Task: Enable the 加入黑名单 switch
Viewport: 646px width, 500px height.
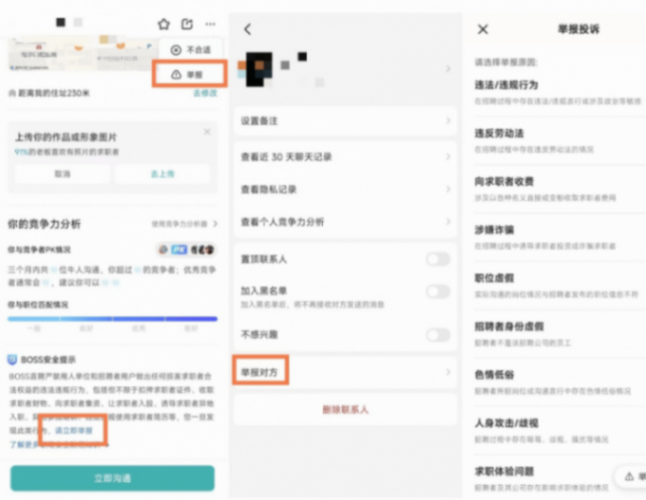Action: coord(437,291)
